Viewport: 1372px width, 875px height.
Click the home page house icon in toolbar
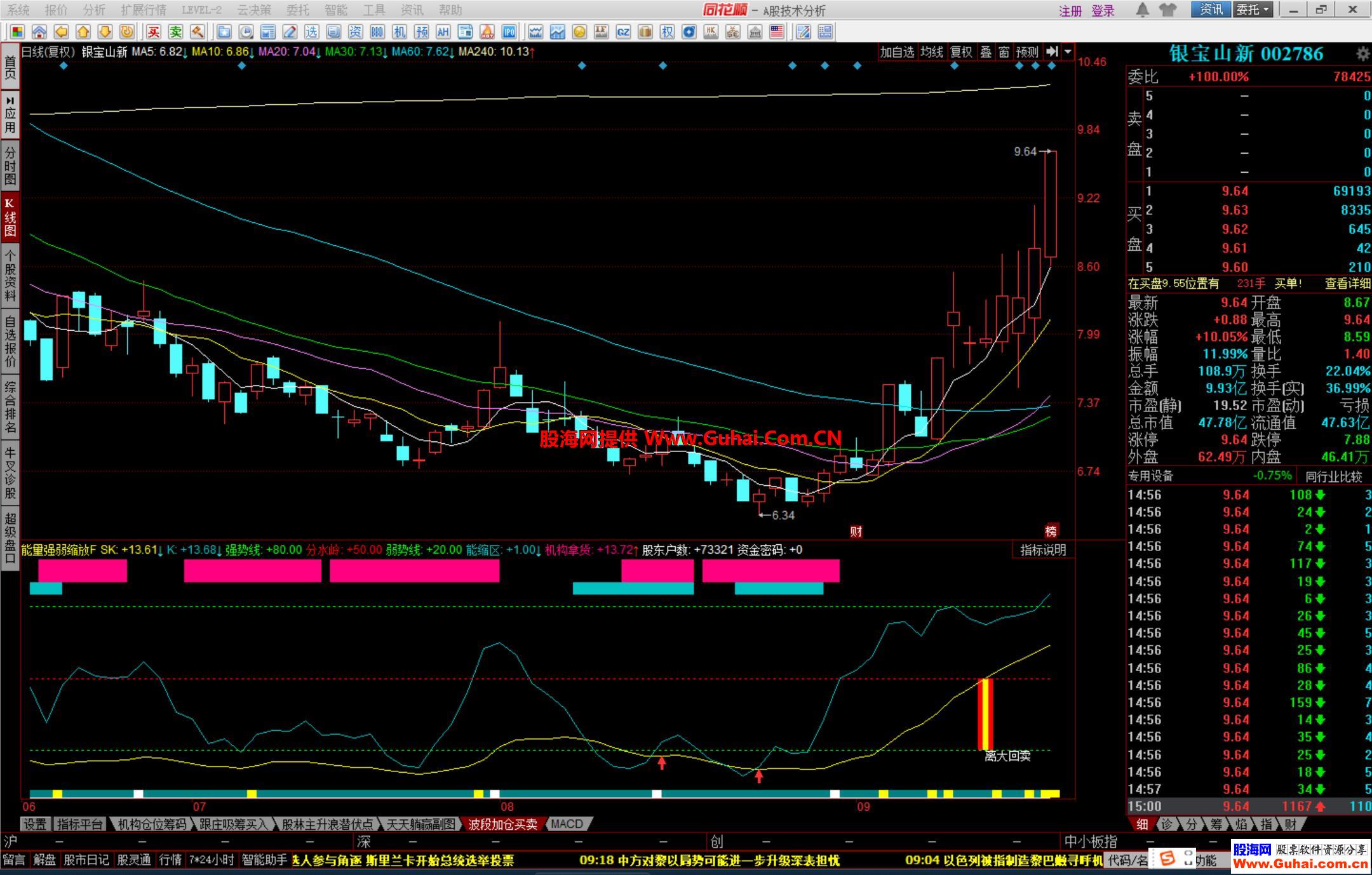pos(39,32)
